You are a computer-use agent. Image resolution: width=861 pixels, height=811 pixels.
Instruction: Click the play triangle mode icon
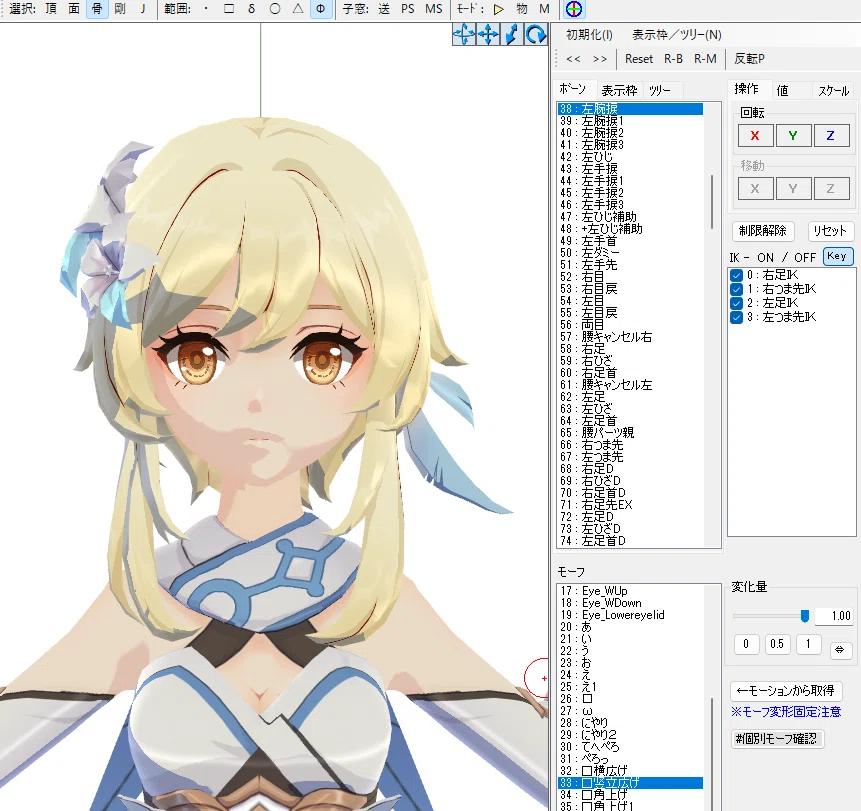click(499, 9)
